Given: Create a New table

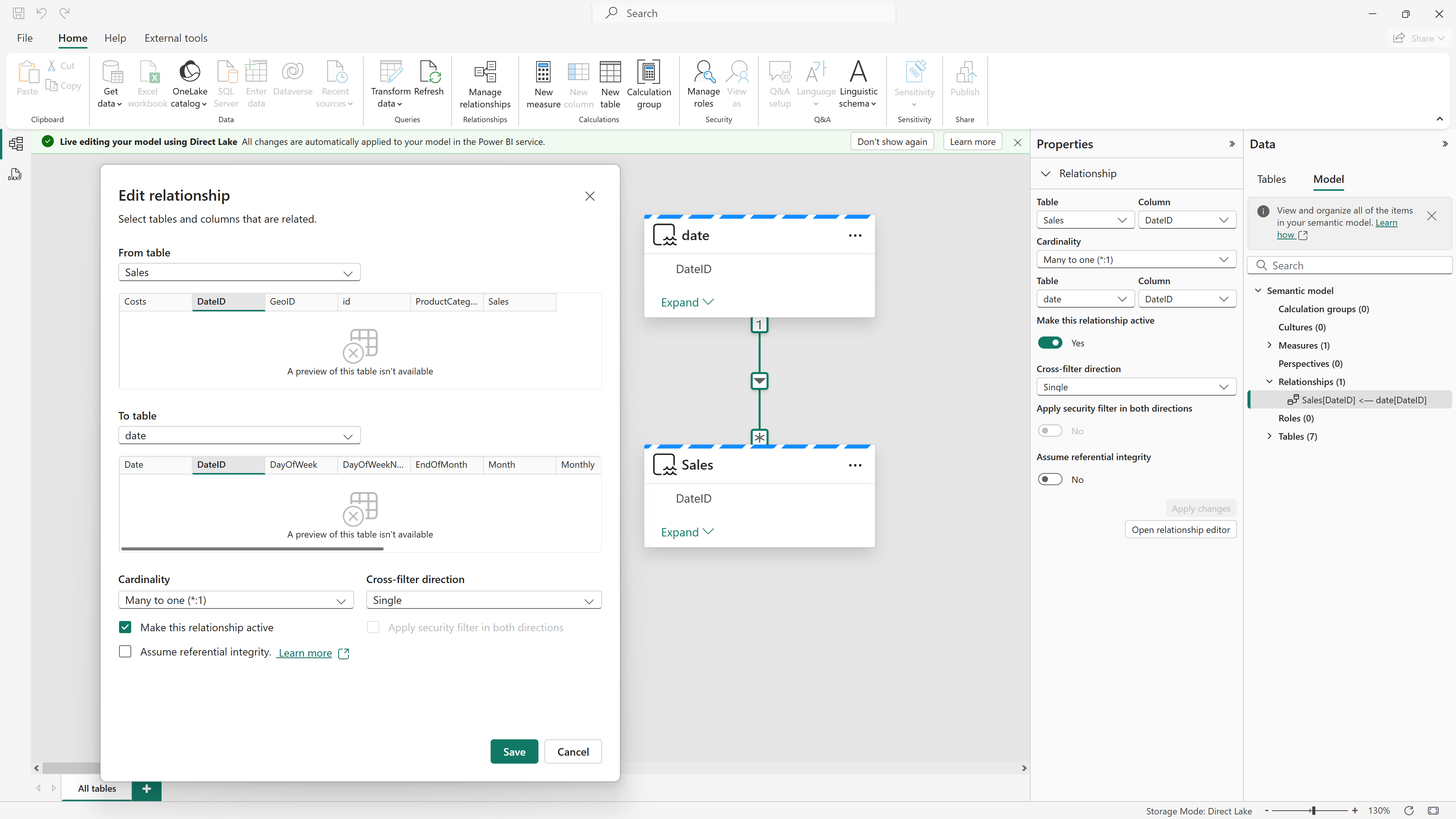Looking at the screenshot, I should click(610, 85).
